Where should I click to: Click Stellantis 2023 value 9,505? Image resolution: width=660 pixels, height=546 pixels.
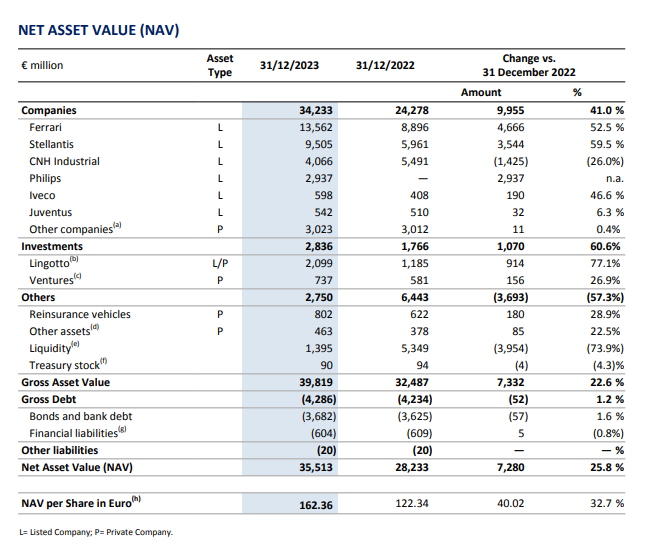(319, 144)
